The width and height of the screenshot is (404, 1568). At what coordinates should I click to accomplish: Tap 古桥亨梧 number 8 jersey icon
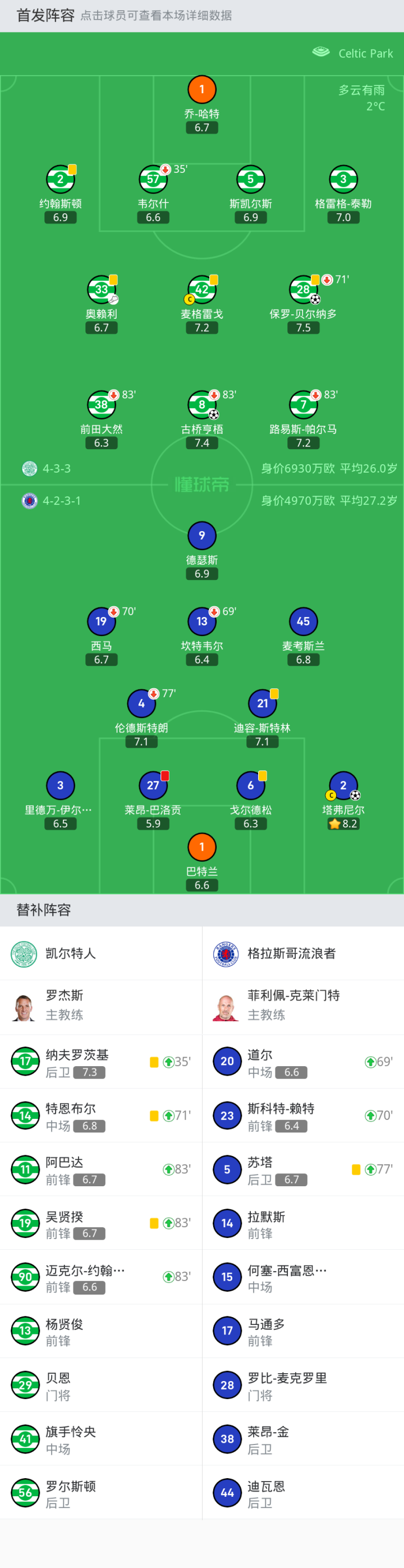click(202, 405)
